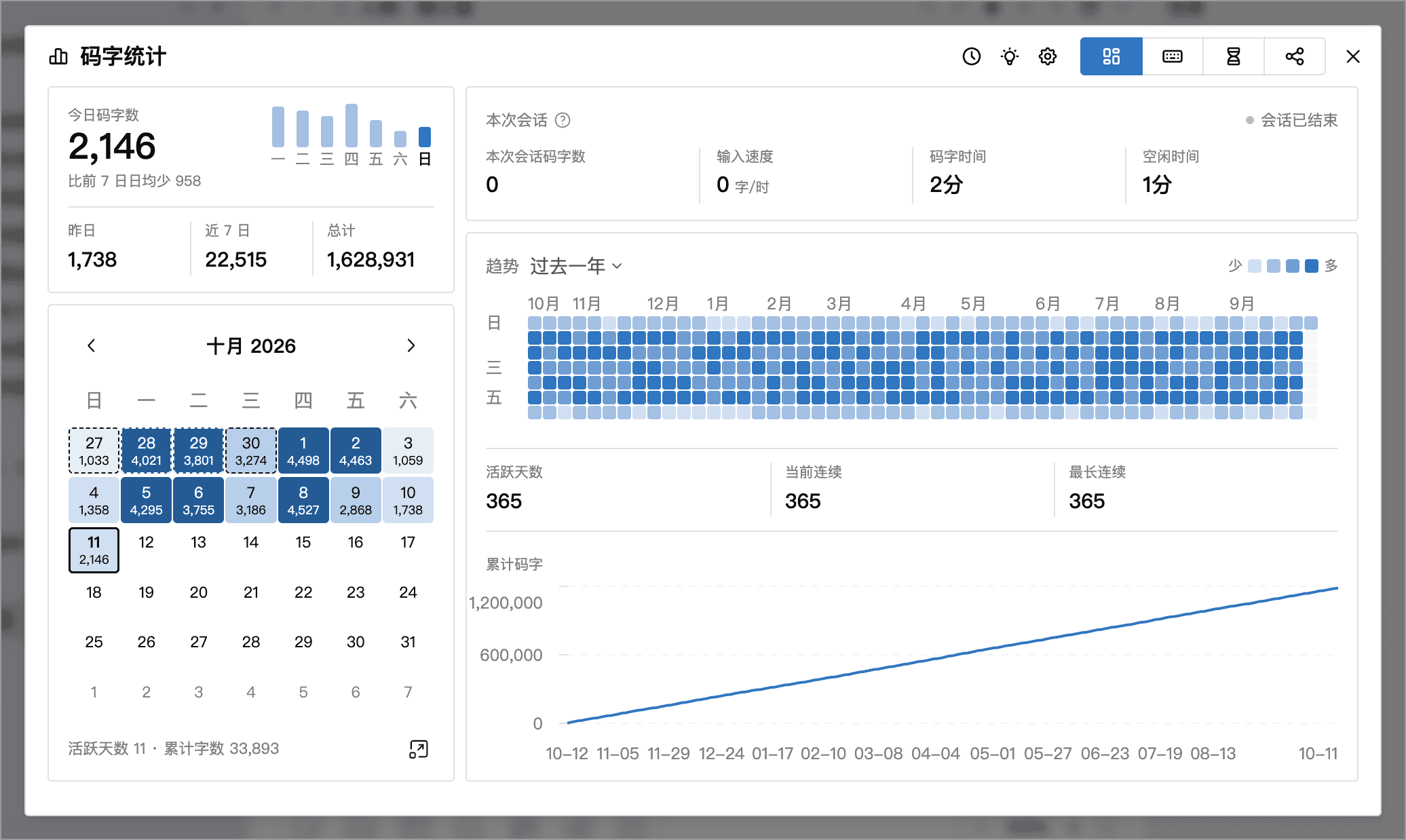Image resolution: width=1406 pixels, height=840 pixels.
Task: Select September 28 with 4,021 words
Action: click(x=146, y=451)
